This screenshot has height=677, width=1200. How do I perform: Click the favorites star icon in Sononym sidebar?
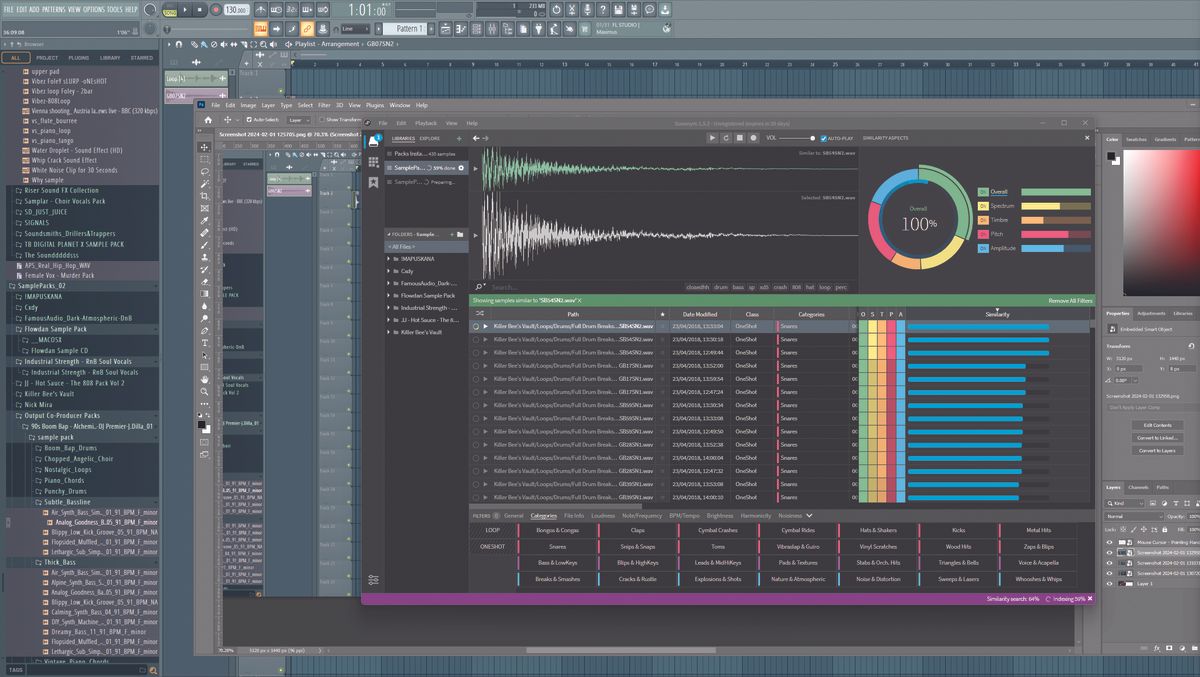(x=374, y=181)
